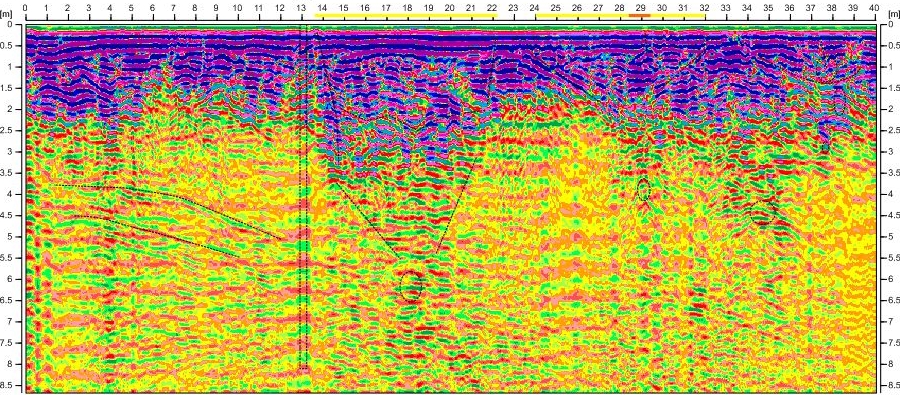
Task: Click the vertical dashed line at position 13
Action: tap(304, 198)
